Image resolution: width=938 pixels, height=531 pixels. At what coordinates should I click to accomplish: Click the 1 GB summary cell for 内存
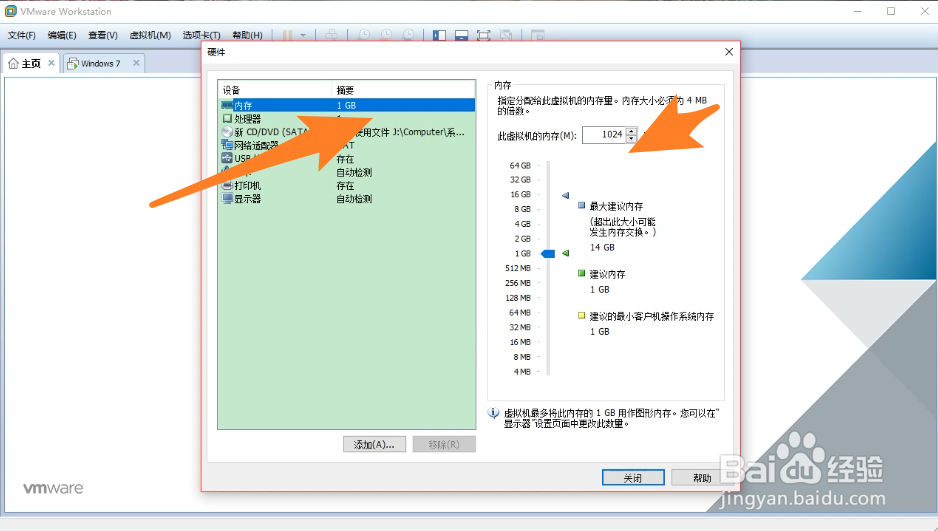(x=346, y=105)
